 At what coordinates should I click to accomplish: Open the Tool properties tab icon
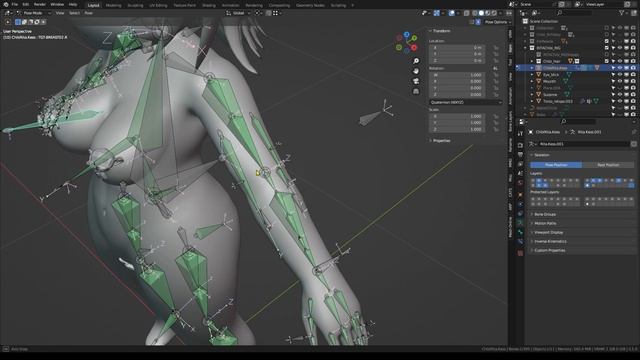pyautogui.click(x=520, y=133)
